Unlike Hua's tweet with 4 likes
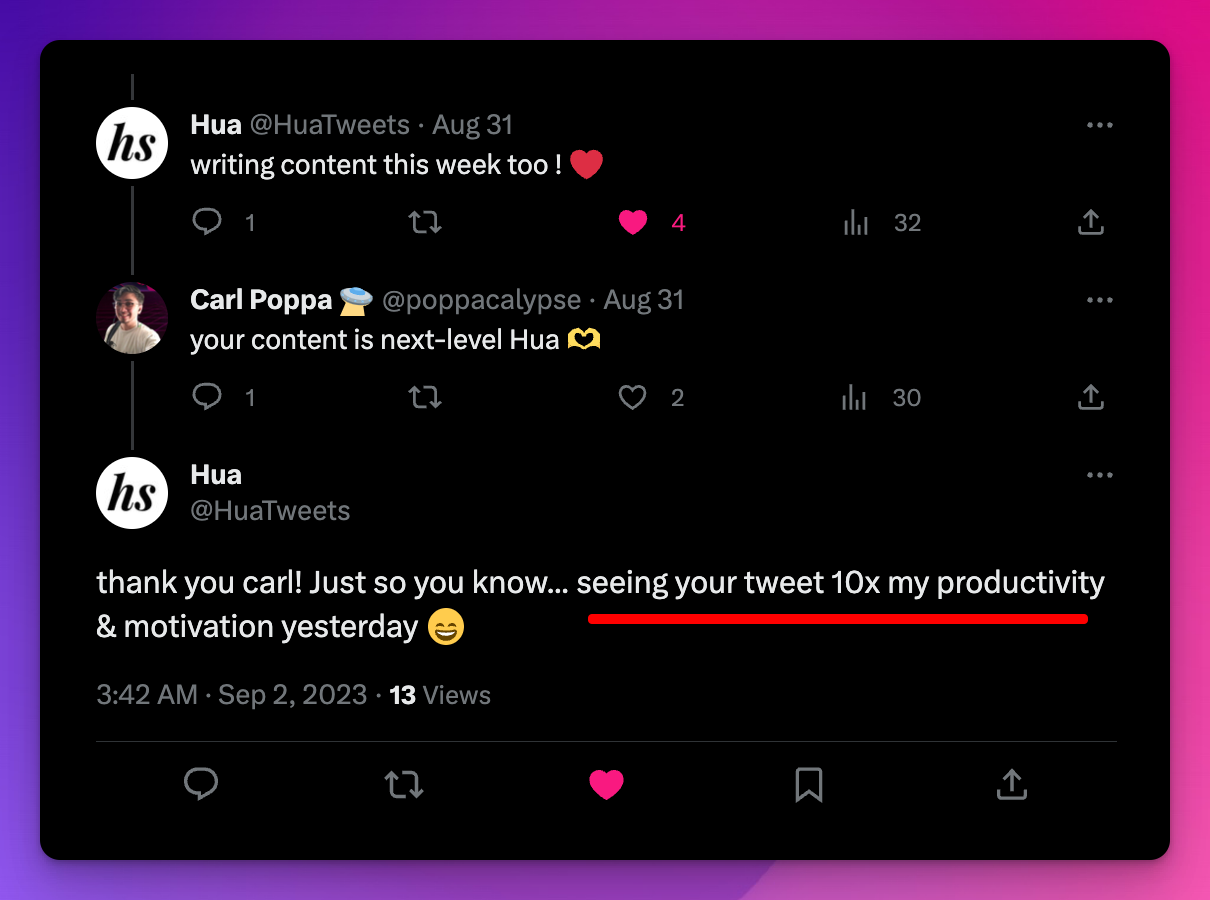 (633, 222)
